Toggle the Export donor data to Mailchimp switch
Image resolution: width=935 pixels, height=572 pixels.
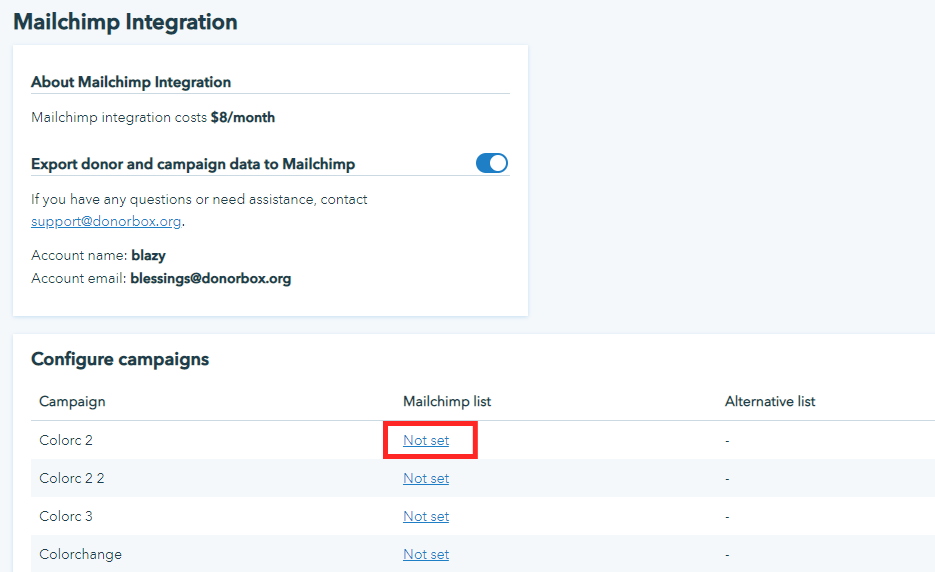point(492,163)
